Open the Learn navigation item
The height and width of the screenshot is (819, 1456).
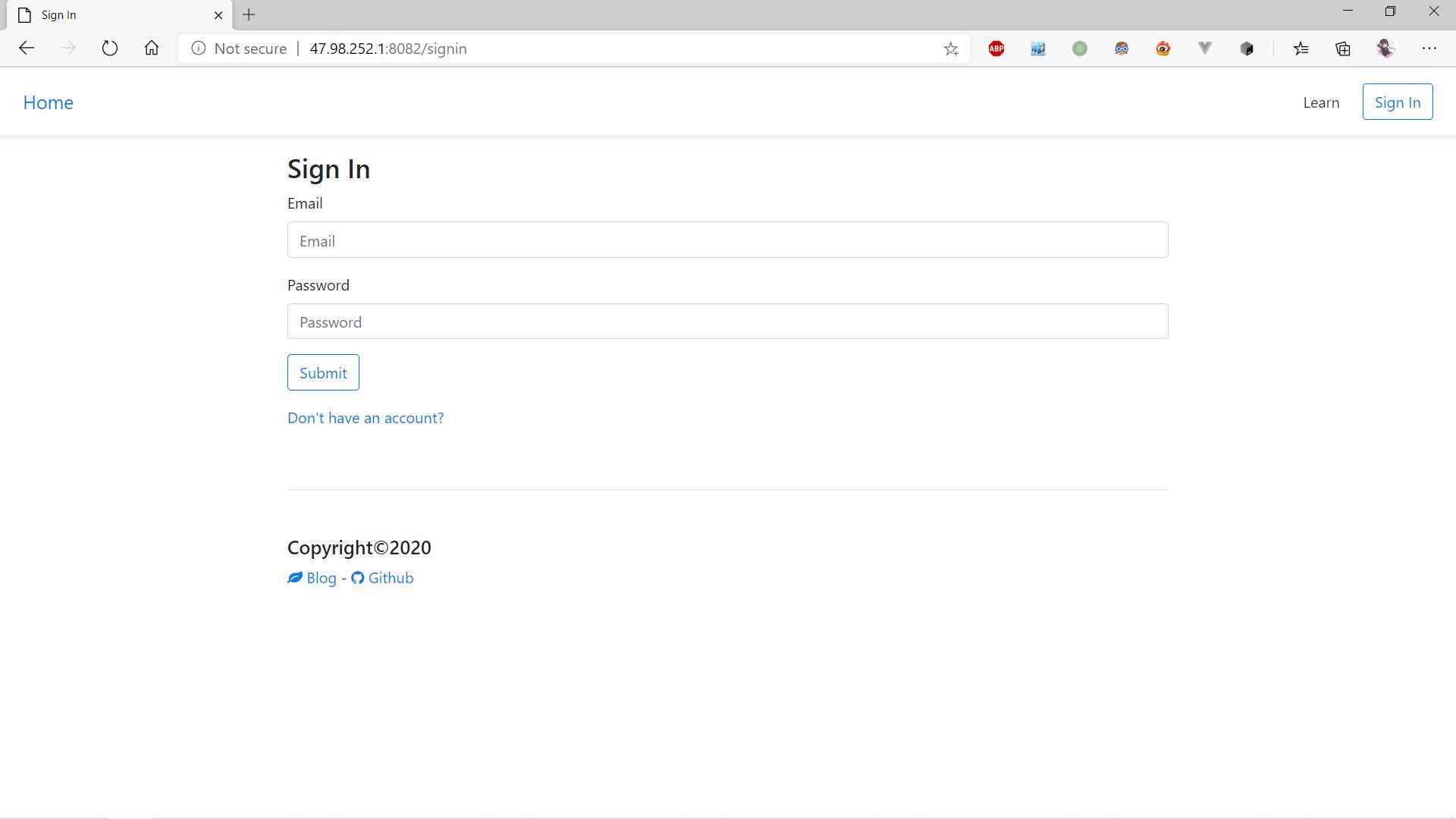click(1321, 102)
